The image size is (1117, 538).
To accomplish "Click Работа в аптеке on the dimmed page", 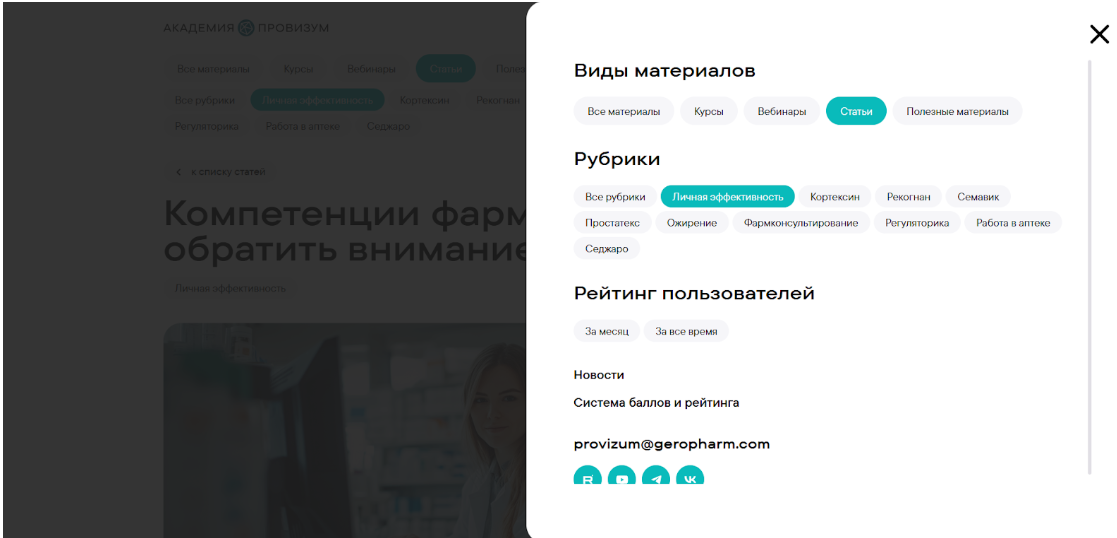I will (x=303, y=126).
